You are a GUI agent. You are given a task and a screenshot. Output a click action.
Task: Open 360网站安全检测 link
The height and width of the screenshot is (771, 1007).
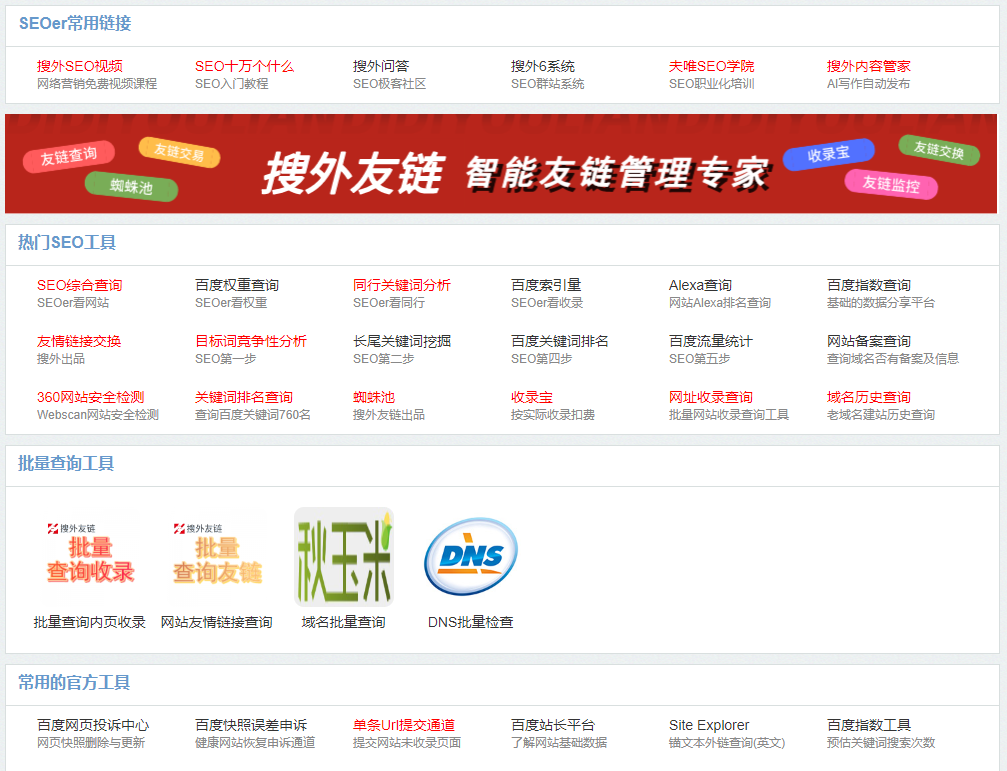(91, 397)
